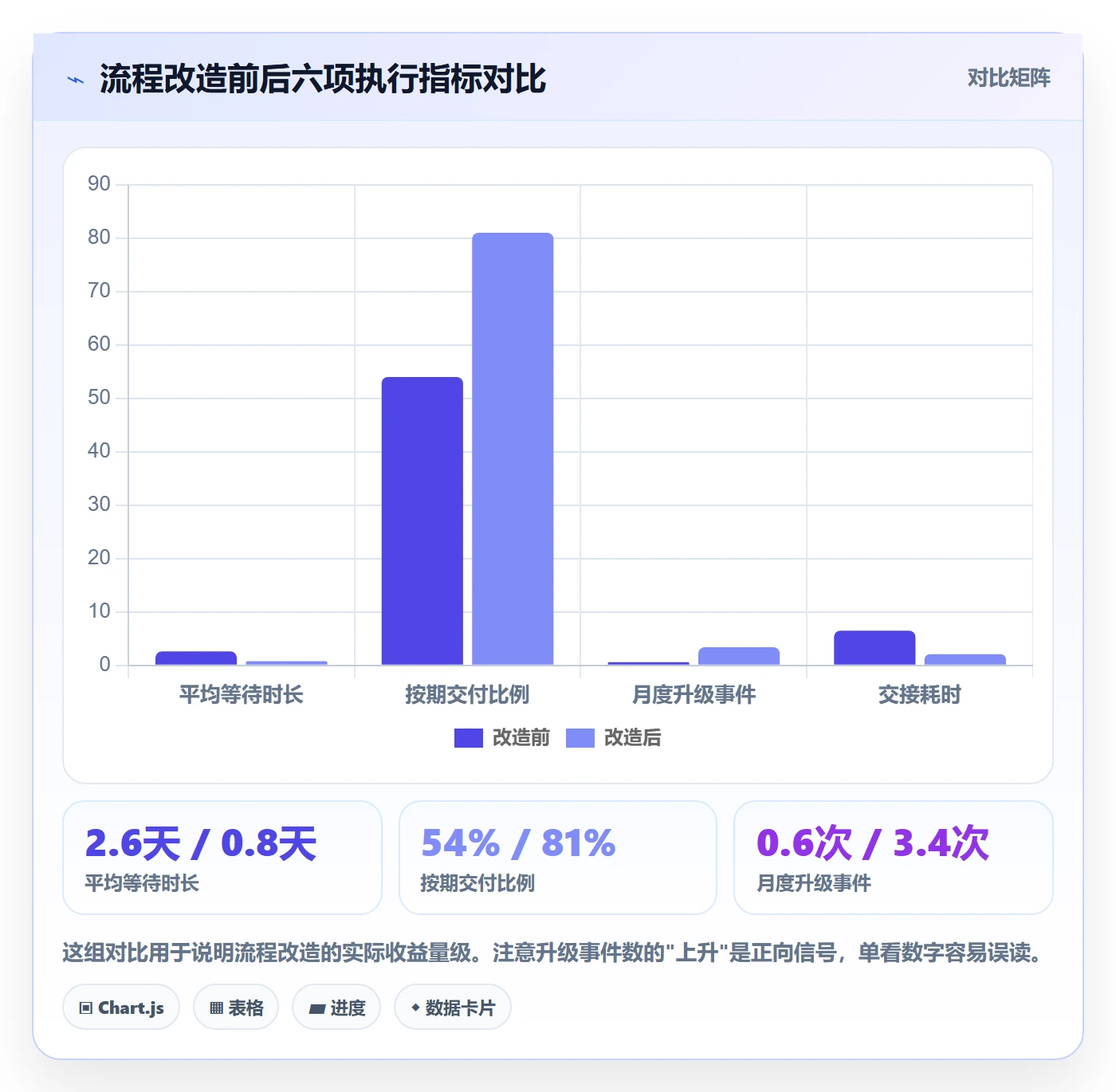Image resolution: width=1116 pixels, height=1092 pixels.
Task: Click the 按期交付比例 data card caption
Action: click(x=477, y=883)
